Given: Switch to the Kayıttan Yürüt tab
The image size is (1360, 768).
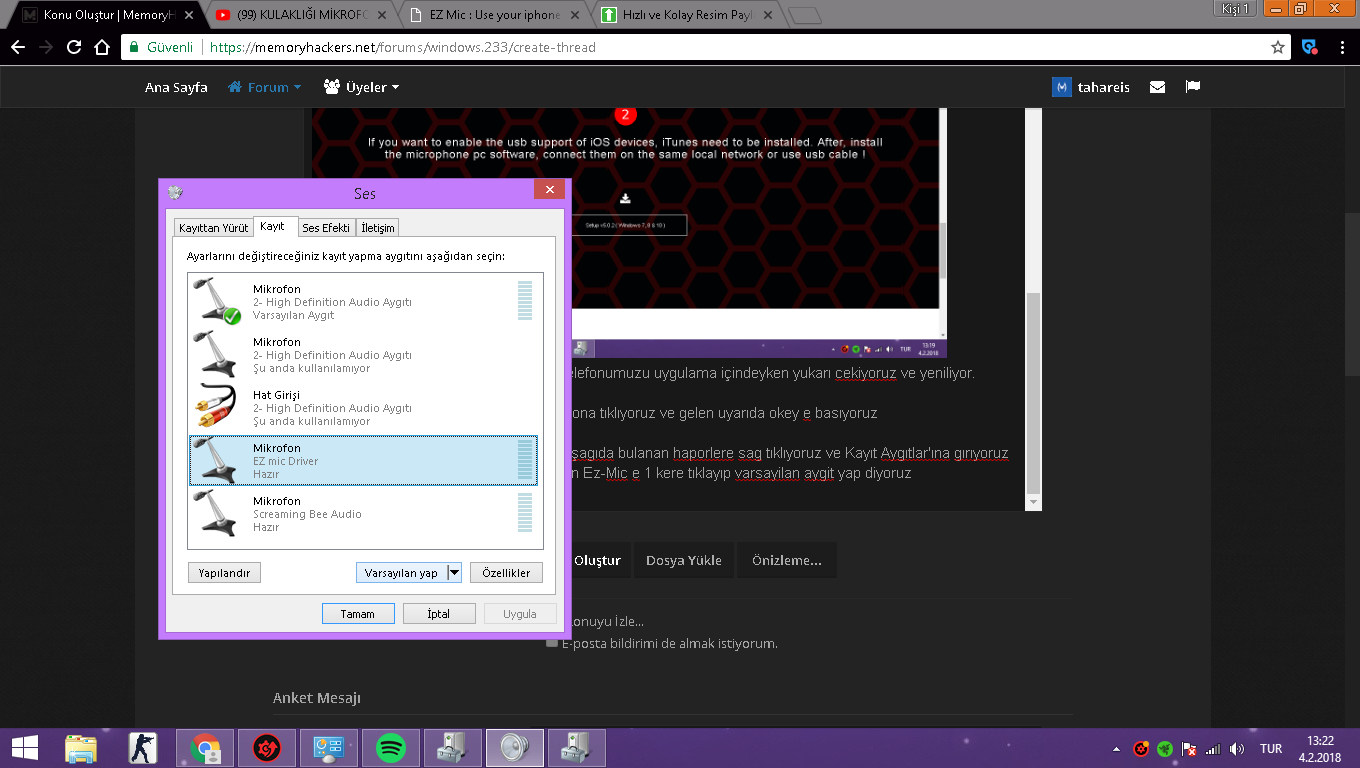Looking at the screenshot, I should 213,228.
